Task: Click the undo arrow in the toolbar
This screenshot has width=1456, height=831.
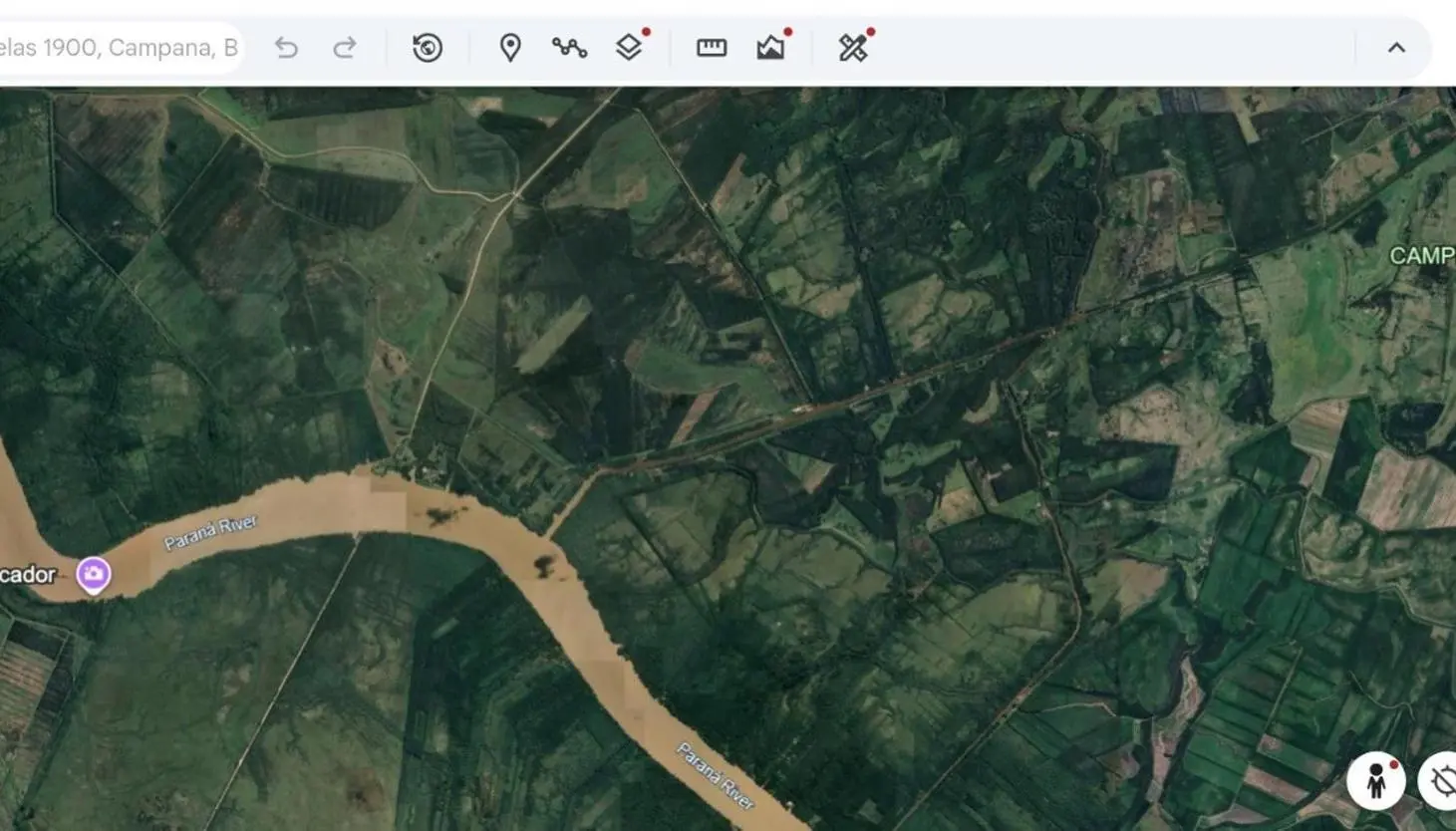Action: pyautogui.click(x=286, y=48)
